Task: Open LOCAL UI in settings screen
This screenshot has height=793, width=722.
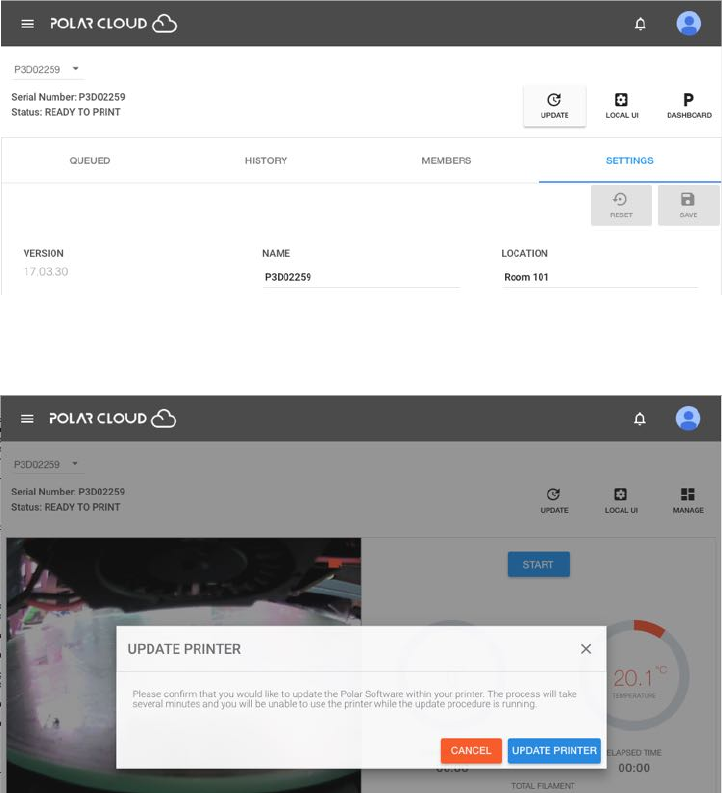Action: [x=622, y=106]
